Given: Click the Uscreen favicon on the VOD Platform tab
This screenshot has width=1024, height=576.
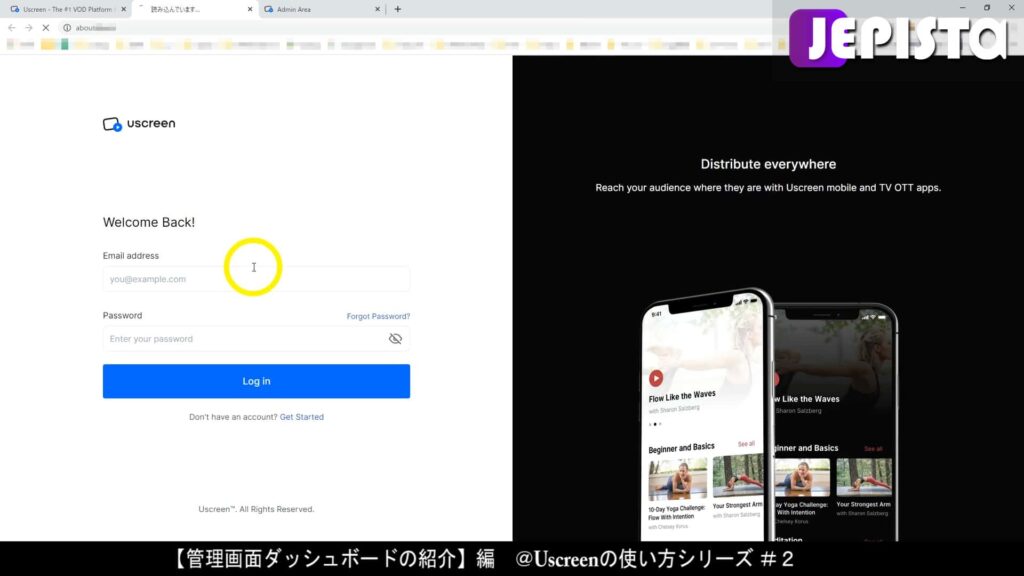Looking at the screenshot, I should (x=15, y=9).
